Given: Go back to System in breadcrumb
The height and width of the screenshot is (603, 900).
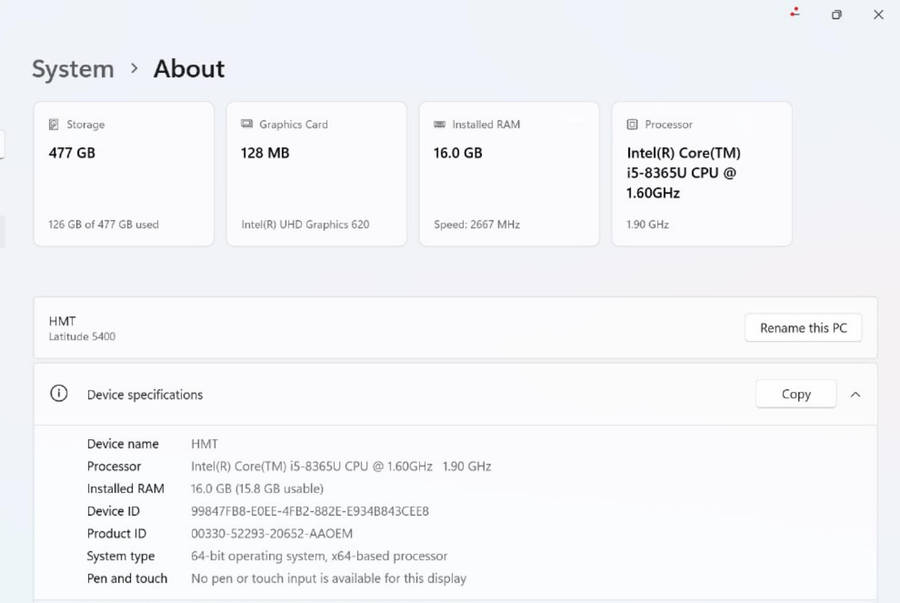Looking at the screenshot, I should point(73,69).
